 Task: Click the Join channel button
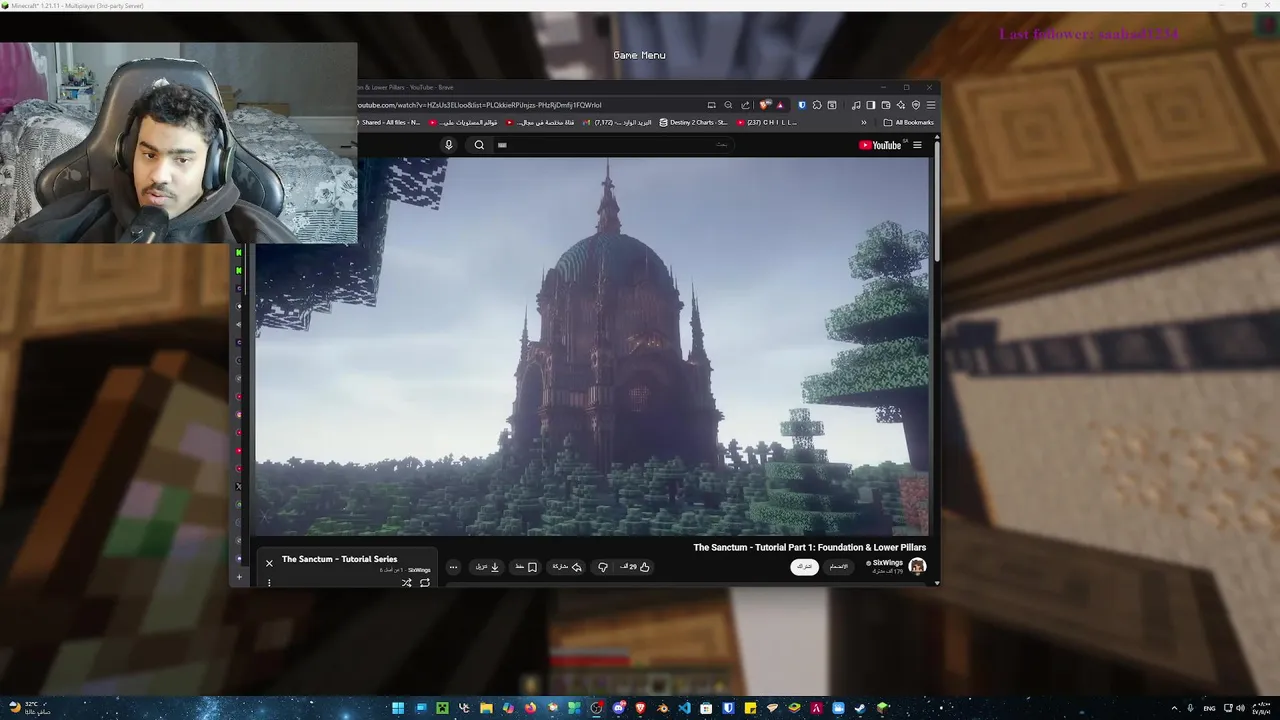(x=838, y=566)
